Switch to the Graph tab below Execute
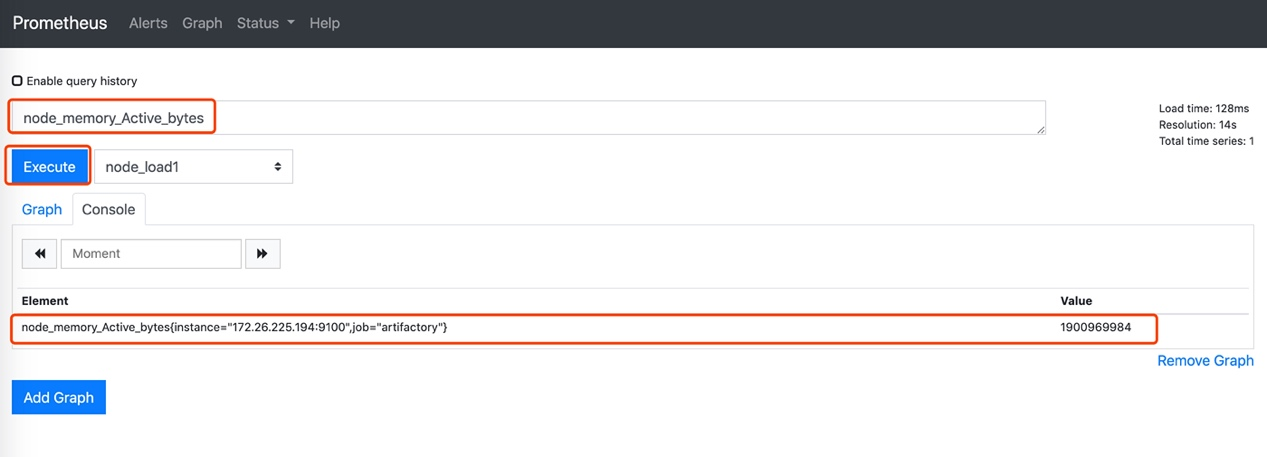 click(42, 209)
